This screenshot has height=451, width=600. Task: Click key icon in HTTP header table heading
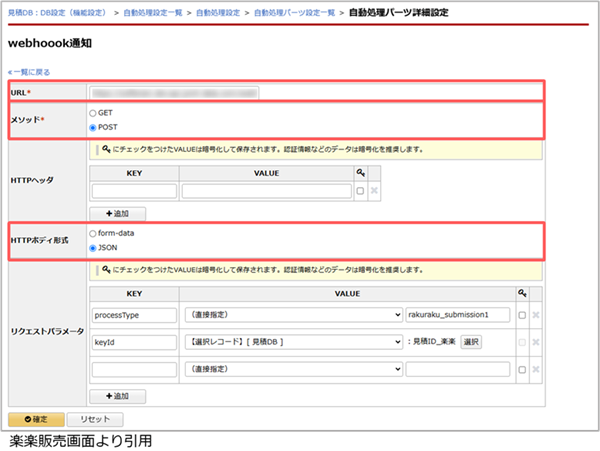pyautogui.click(x=360, y=173)
